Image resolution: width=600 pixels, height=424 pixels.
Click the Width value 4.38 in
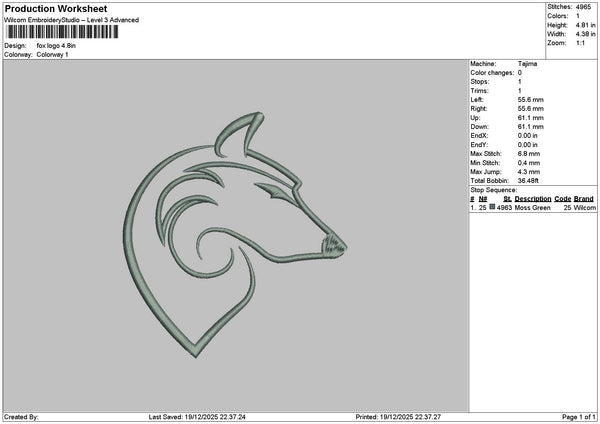(x=585, y=34)
